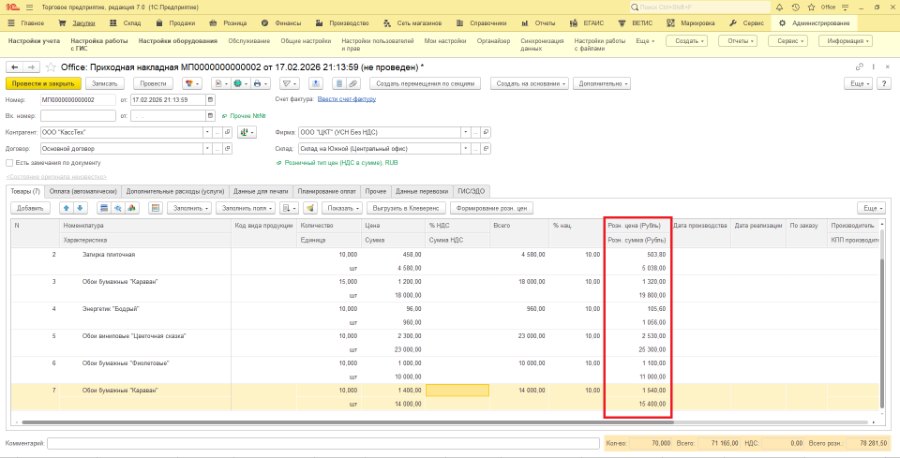Screen dimensions: 900x458
Task: Open the Заполнить поля dropdown
Action: point(247,208)
